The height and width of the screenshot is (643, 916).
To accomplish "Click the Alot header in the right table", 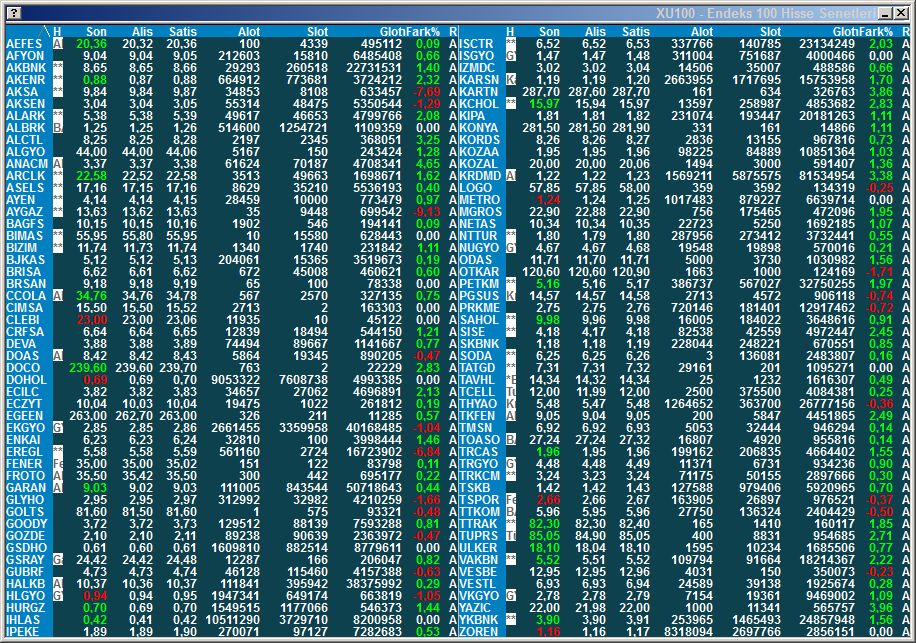I will point(702,32).
